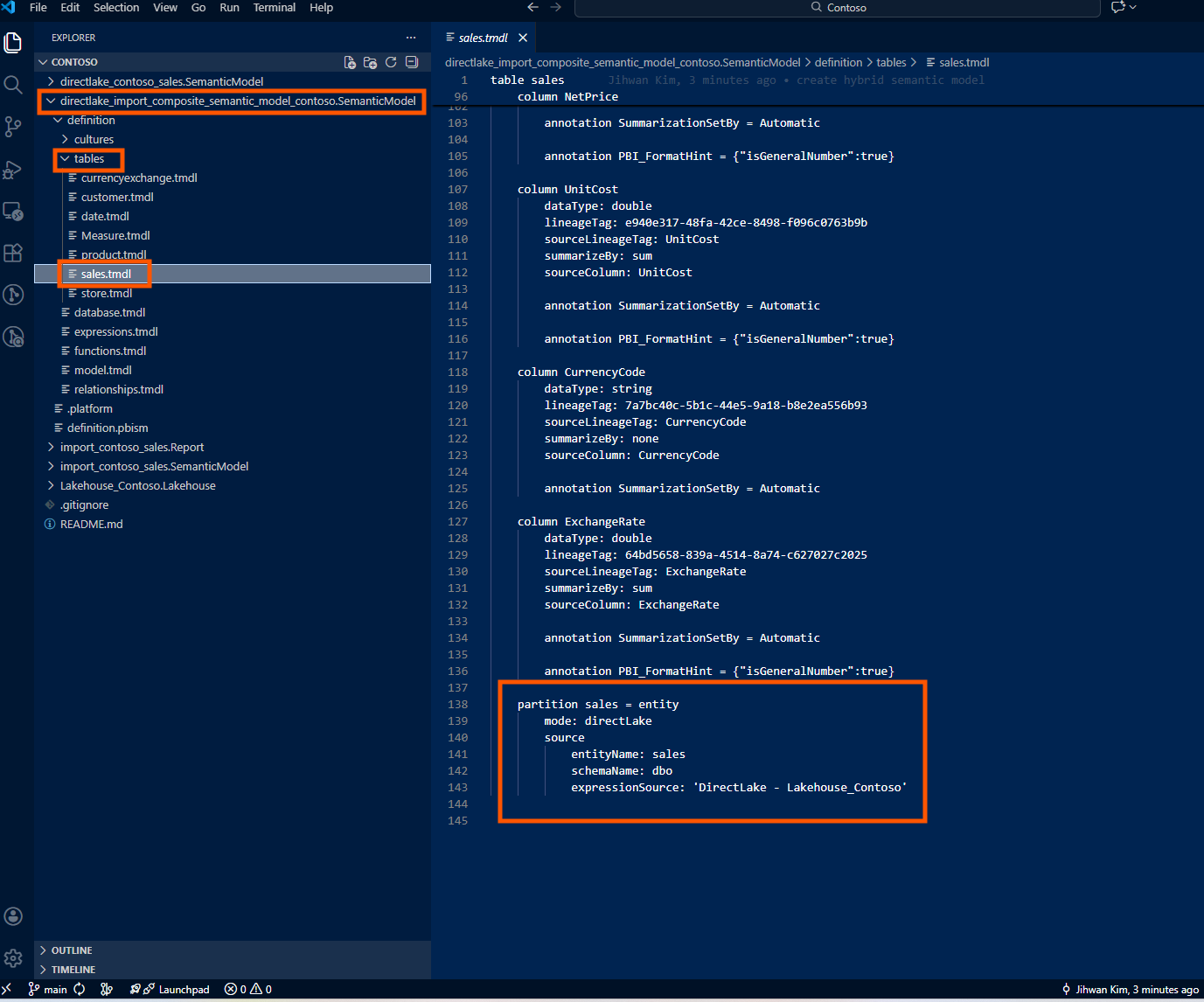The width and height of the screenshot is (1204, 1002).
Task: Click the Contoso command center search box
Action: click(837, 8)
